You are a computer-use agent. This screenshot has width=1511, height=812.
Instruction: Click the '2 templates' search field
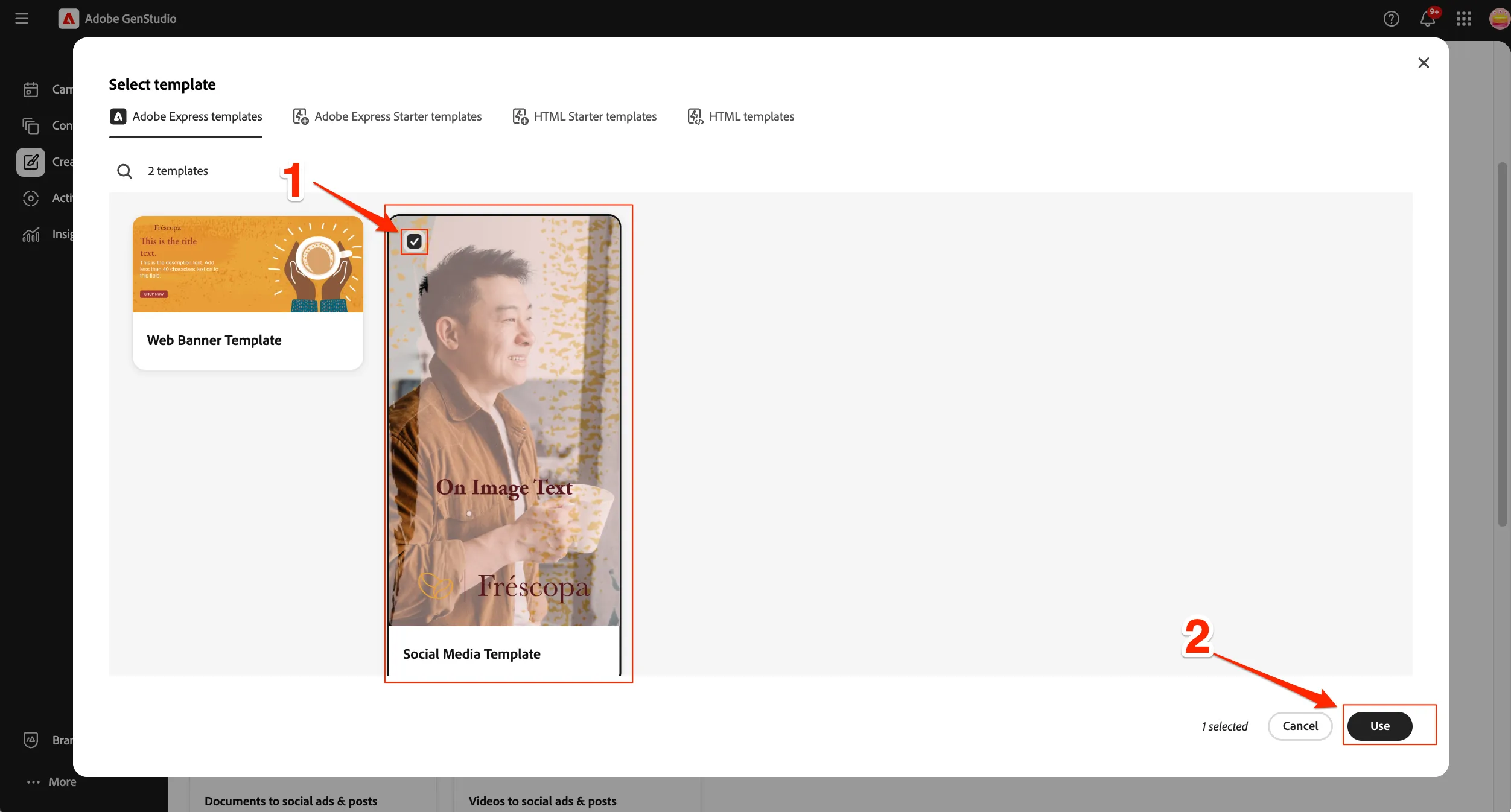178,171
